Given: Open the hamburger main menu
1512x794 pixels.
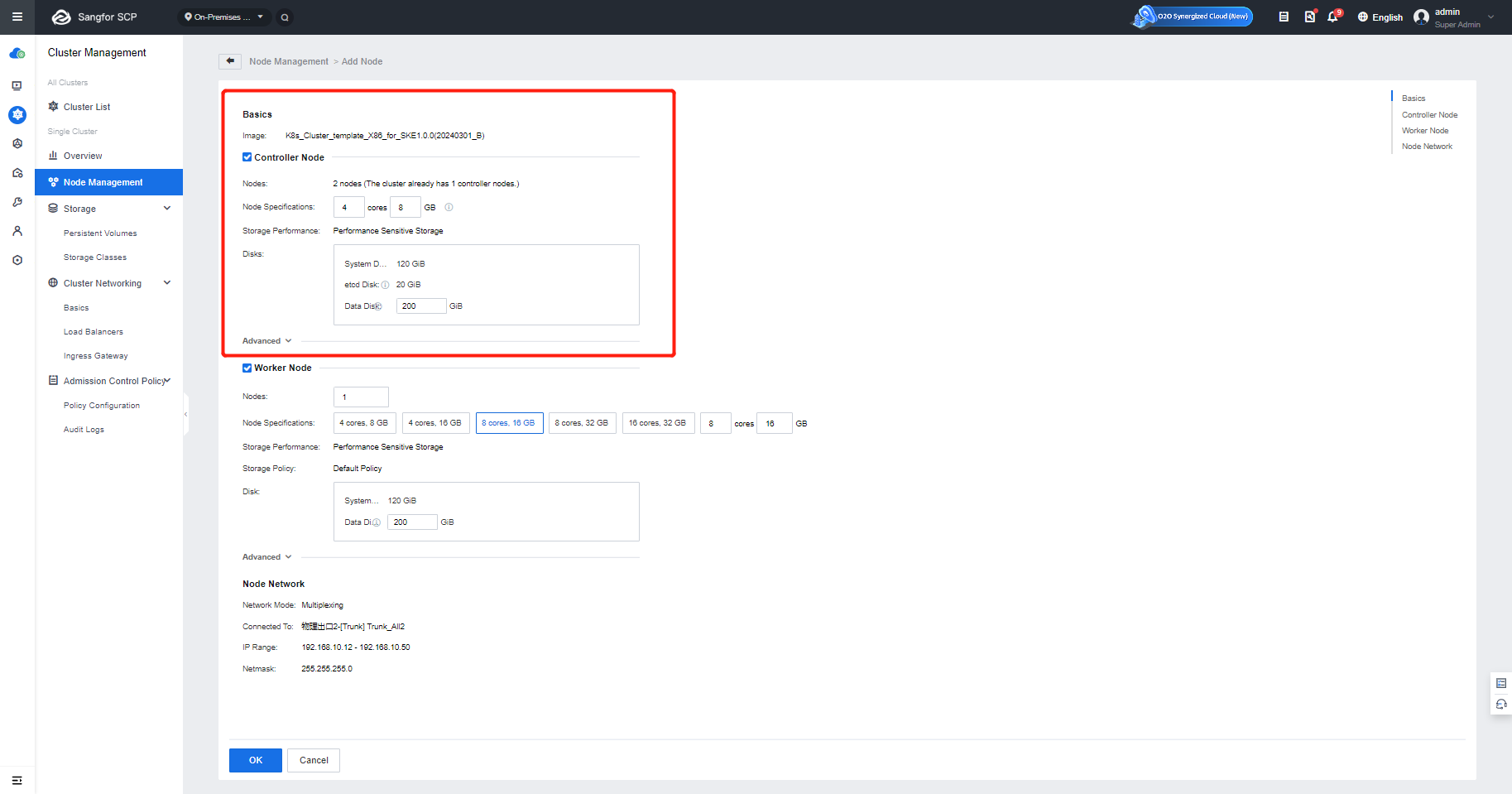Looking at the screenshot, I should 17,17.
